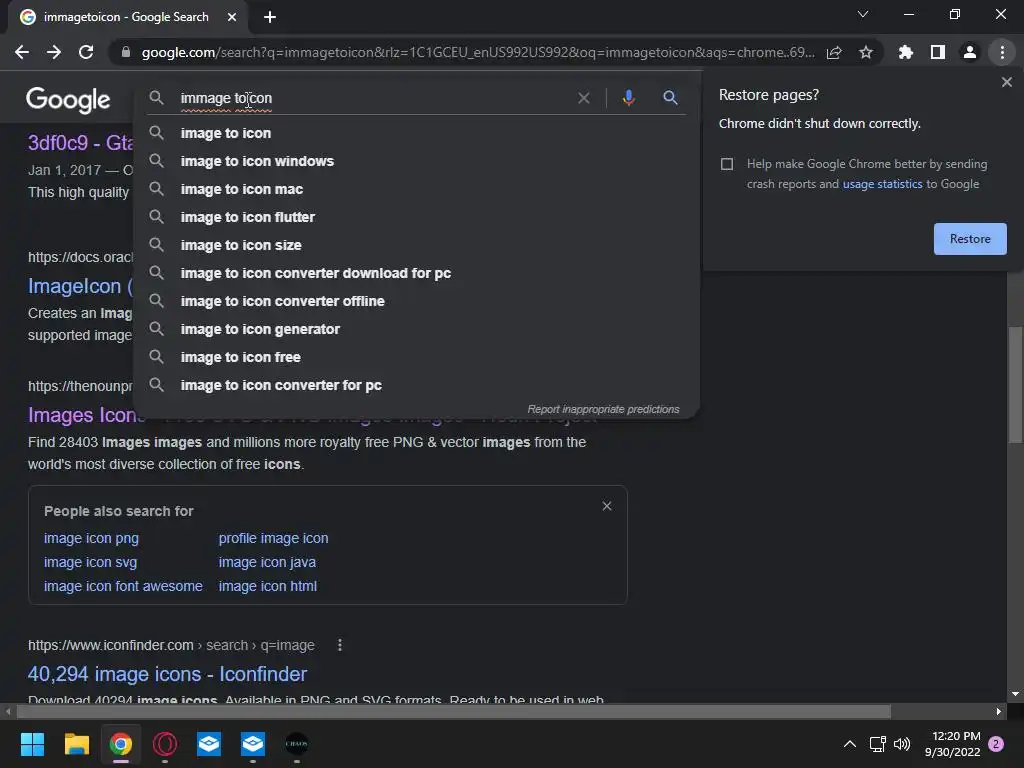Share this page from address bar
1024x768 pixels.
coord(834,52)
